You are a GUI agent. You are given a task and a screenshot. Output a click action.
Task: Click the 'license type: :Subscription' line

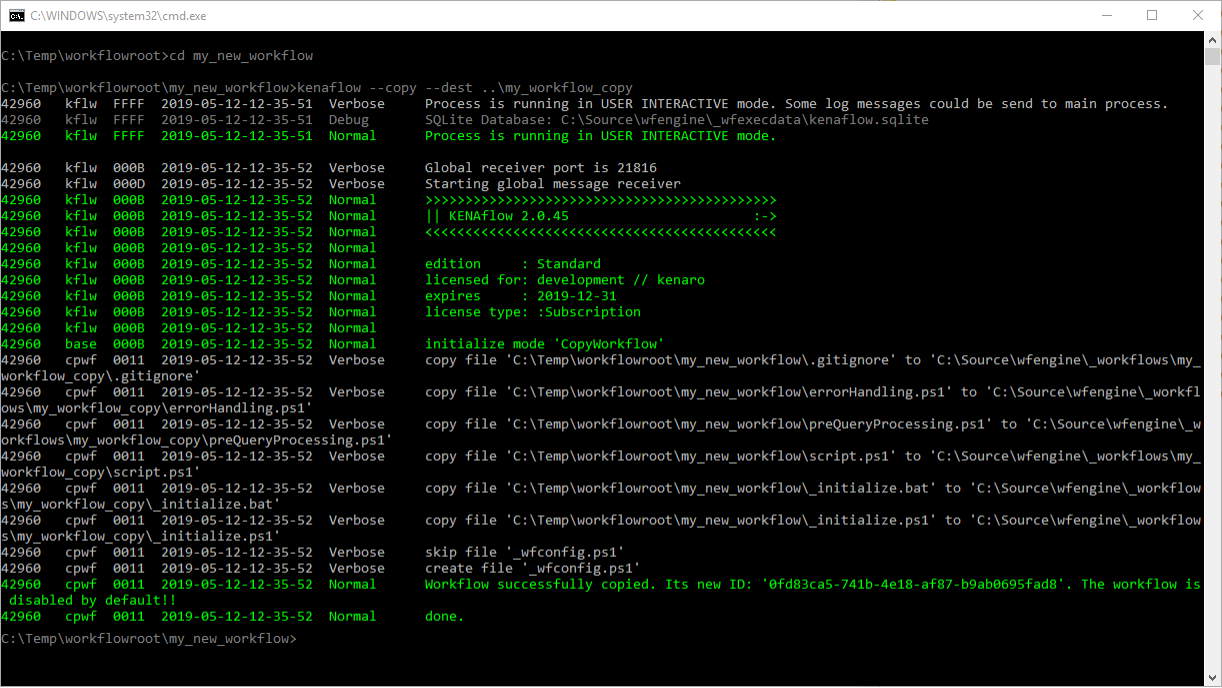point(533,312)
